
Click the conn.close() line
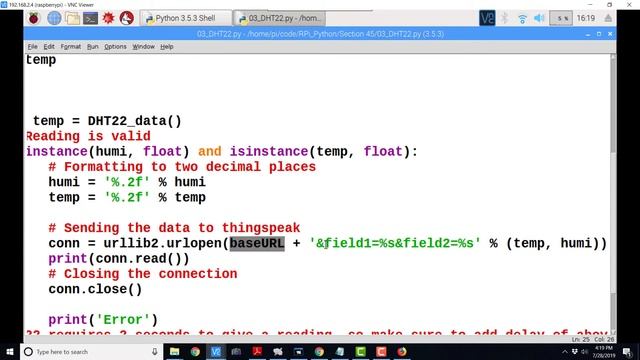[95, 289]
